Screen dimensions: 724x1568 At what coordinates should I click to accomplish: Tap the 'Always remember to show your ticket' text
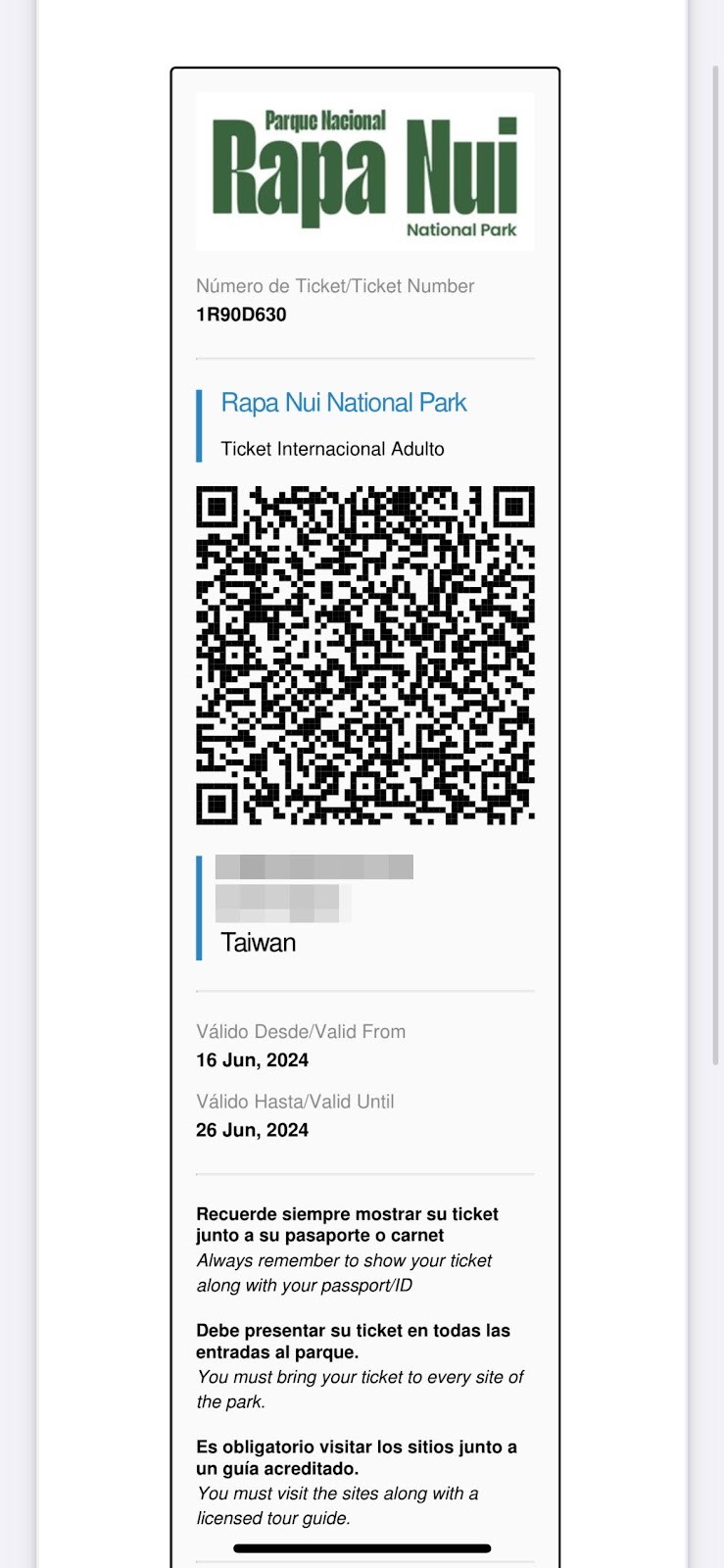click(344, 1273)
